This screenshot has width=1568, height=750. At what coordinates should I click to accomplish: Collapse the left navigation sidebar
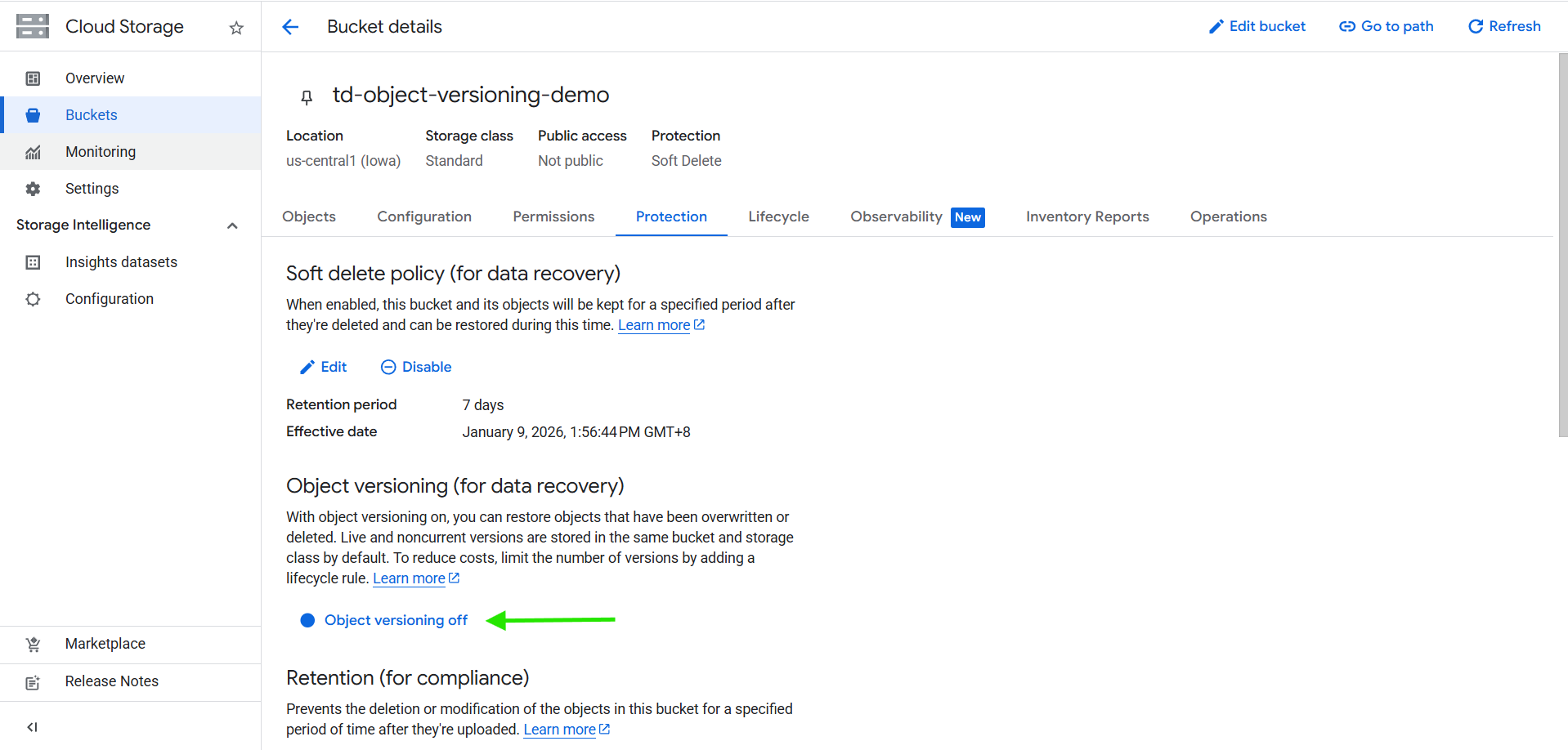[33, 727]
